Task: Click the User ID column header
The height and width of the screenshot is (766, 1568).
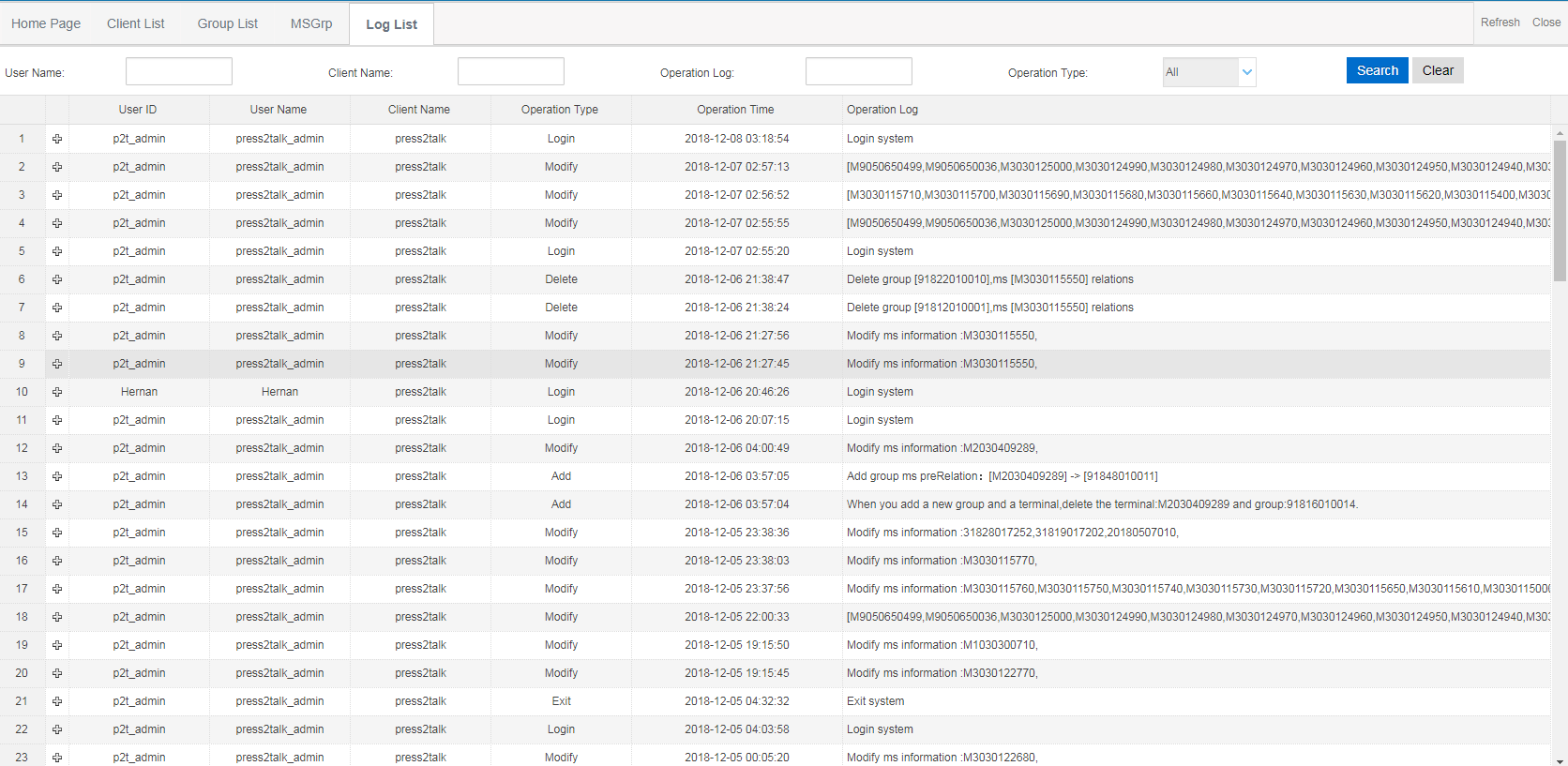Action: tap(138, 110)
